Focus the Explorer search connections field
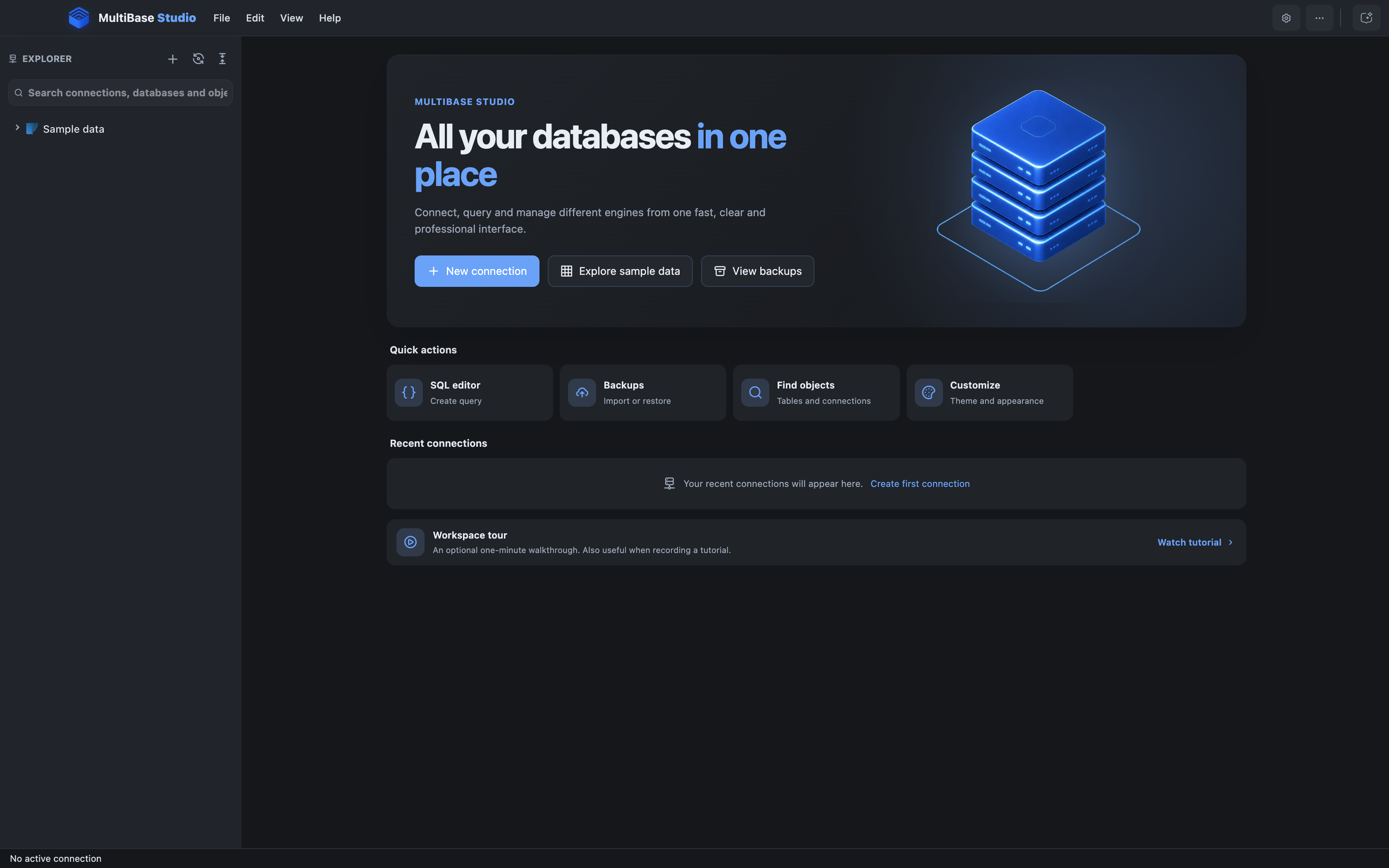The width and height of the screenshot is (1389, 868). click(x=121, y=93)
